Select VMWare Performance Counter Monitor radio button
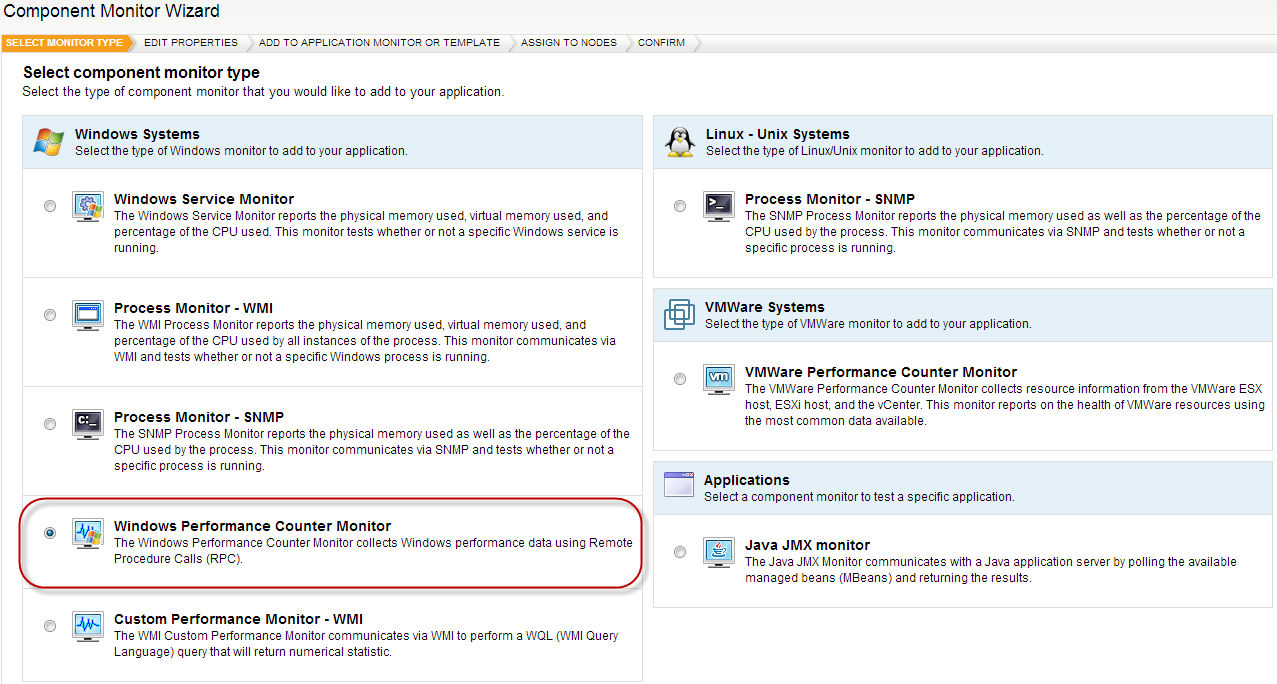The image size is (1277, 684). [680, 379]
